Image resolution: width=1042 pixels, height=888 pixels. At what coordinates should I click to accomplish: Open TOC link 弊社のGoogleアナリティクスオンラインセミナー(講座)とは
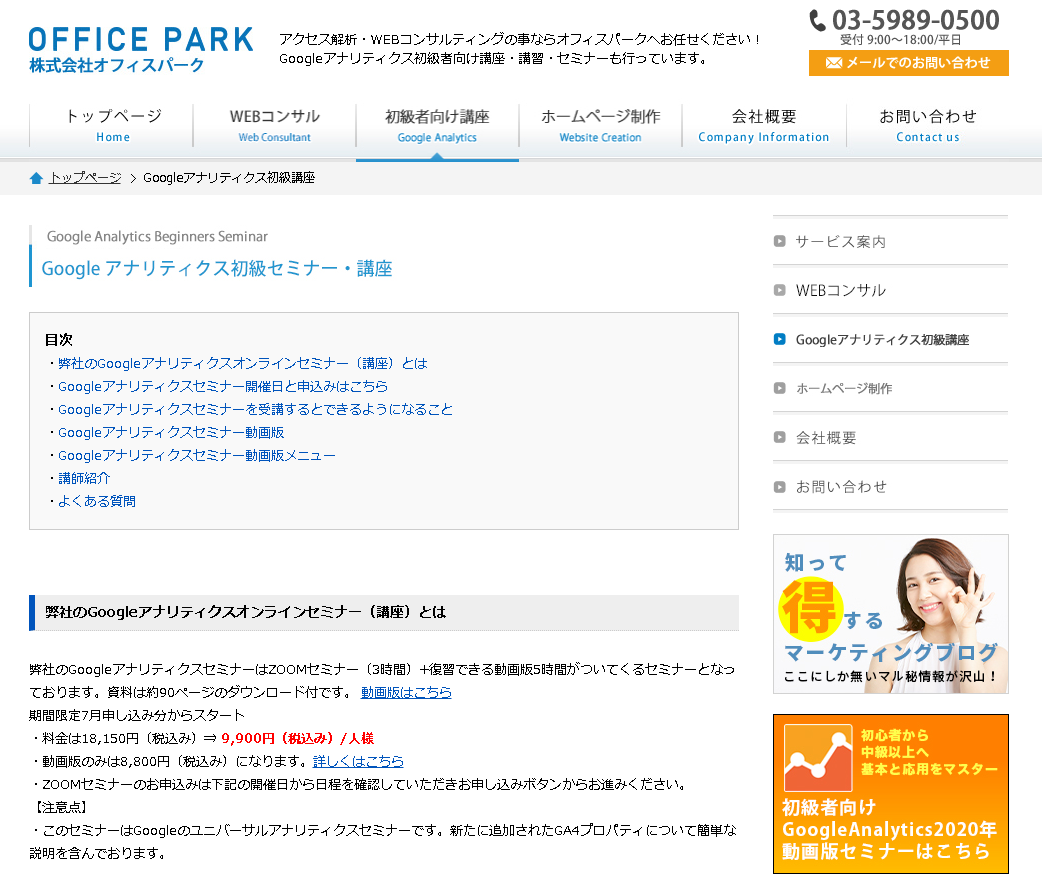click(243, 364)
